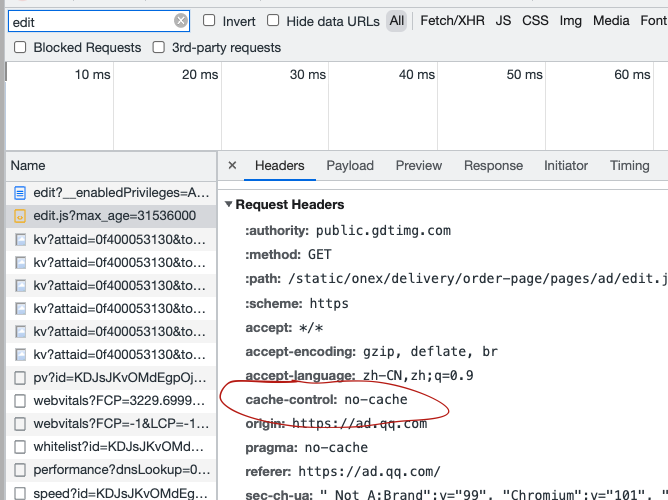Click the icon beside the performance?dnsLookup request

point(21,470)
